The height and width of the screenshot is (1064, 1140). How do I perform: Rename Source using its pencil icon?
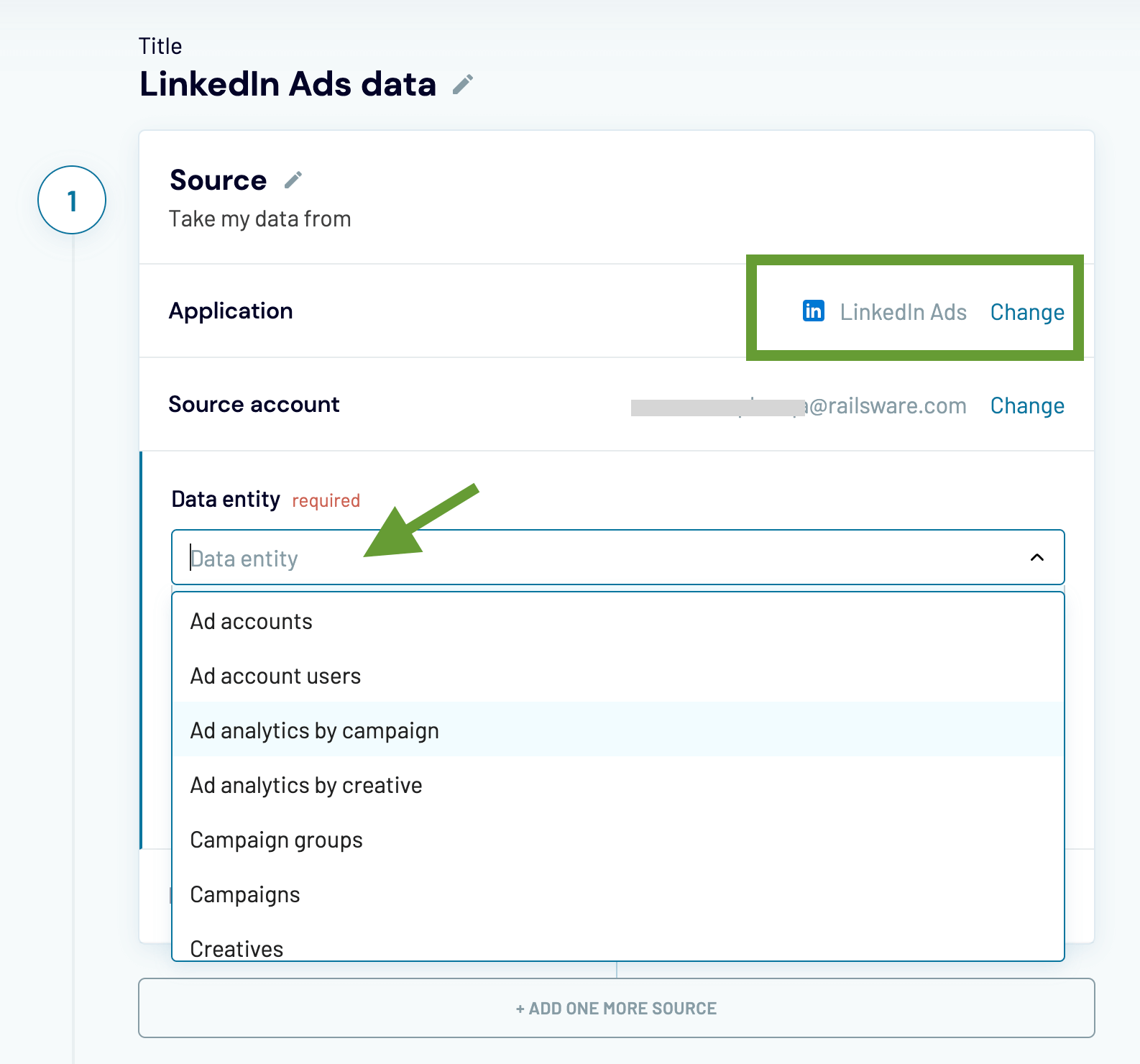pos(293,180)
